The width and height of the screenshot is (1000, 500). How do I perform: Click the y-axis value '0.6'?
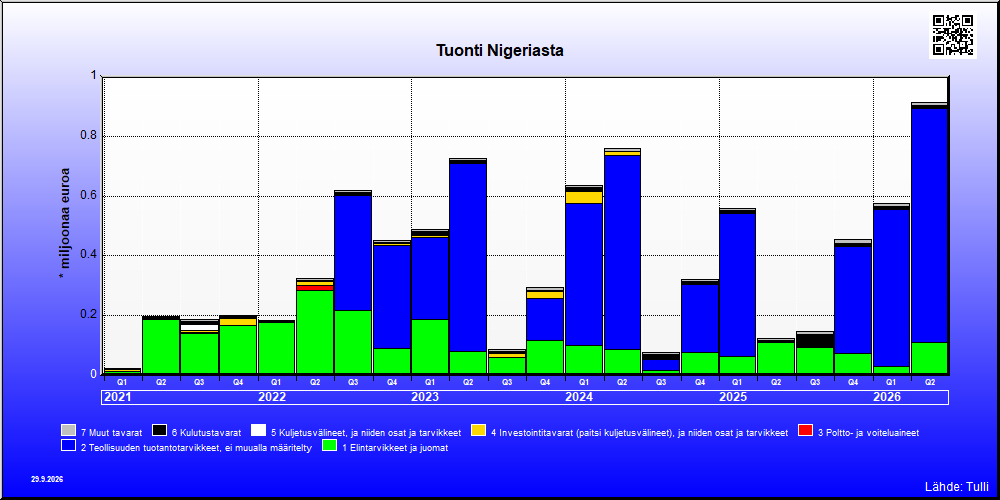pyautogui.click(x=87, y=196)
